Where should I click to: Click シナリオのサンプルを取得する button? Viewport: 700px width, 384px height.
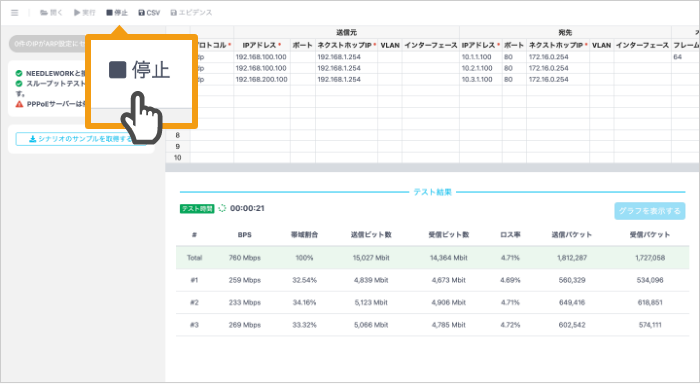82,139
